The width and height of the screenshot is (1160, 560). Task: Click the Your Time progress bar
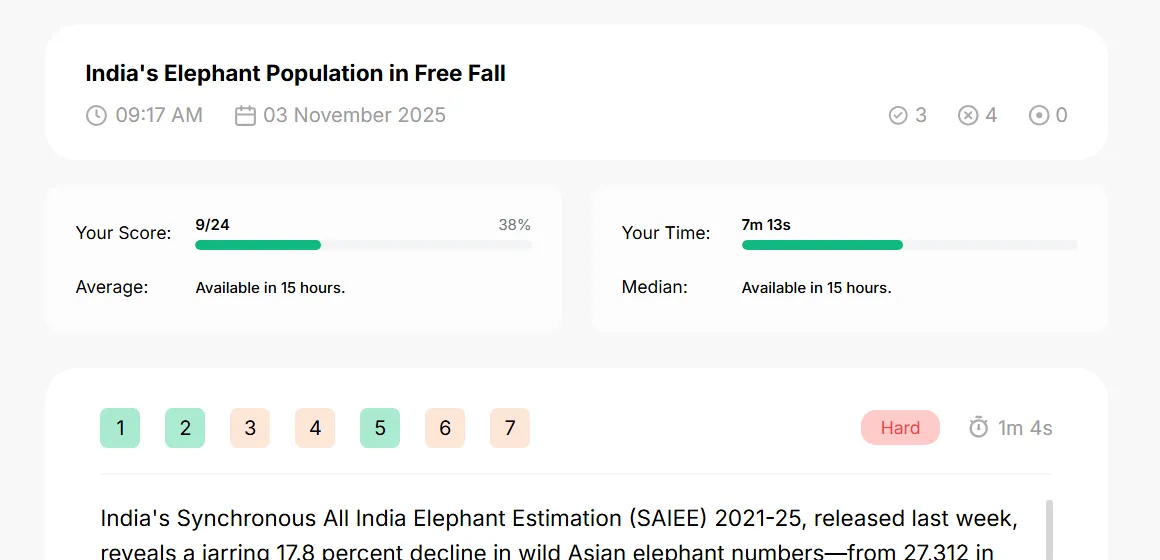(x=909, y=245)
